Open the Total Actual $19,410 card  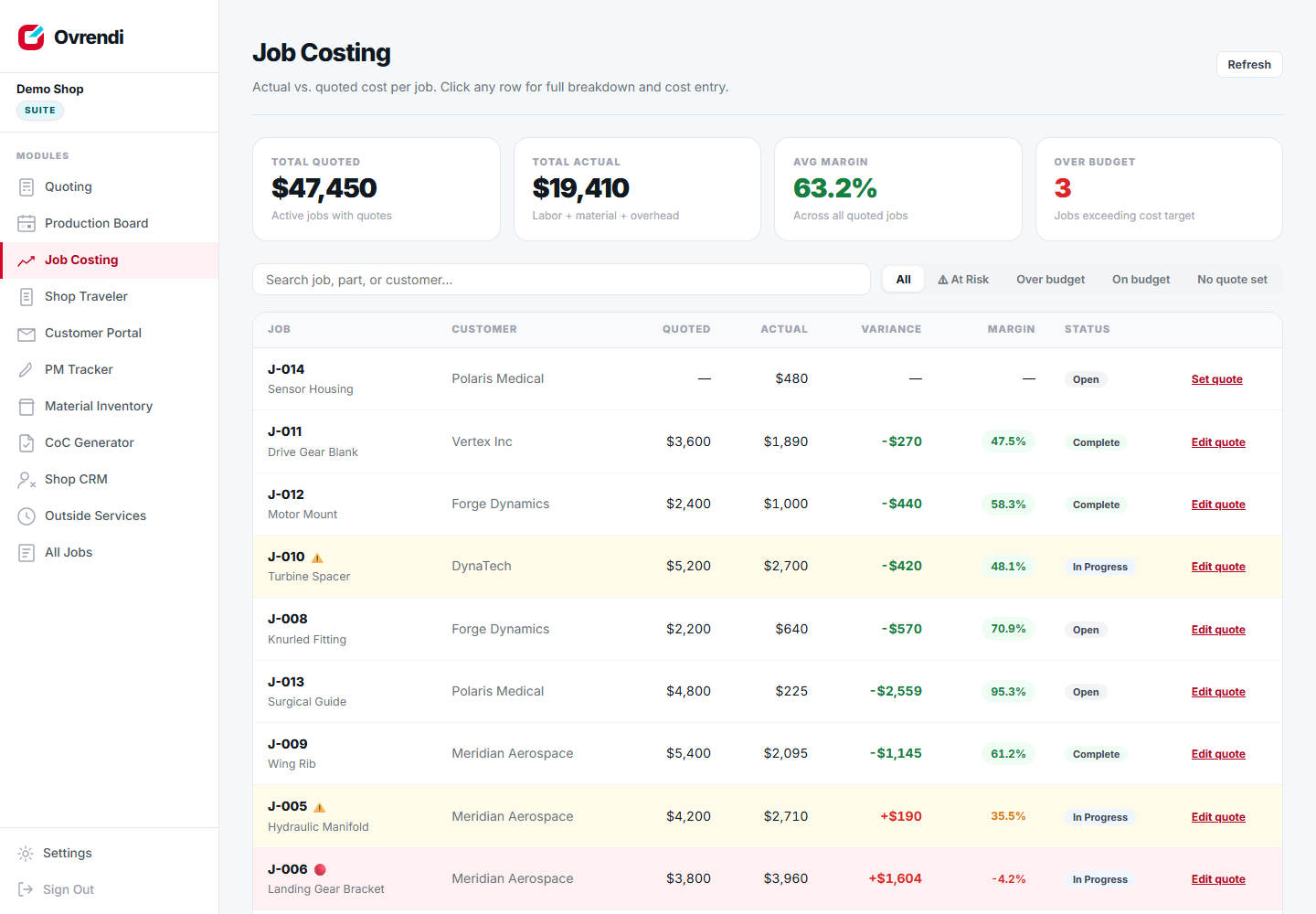(637, 189)
